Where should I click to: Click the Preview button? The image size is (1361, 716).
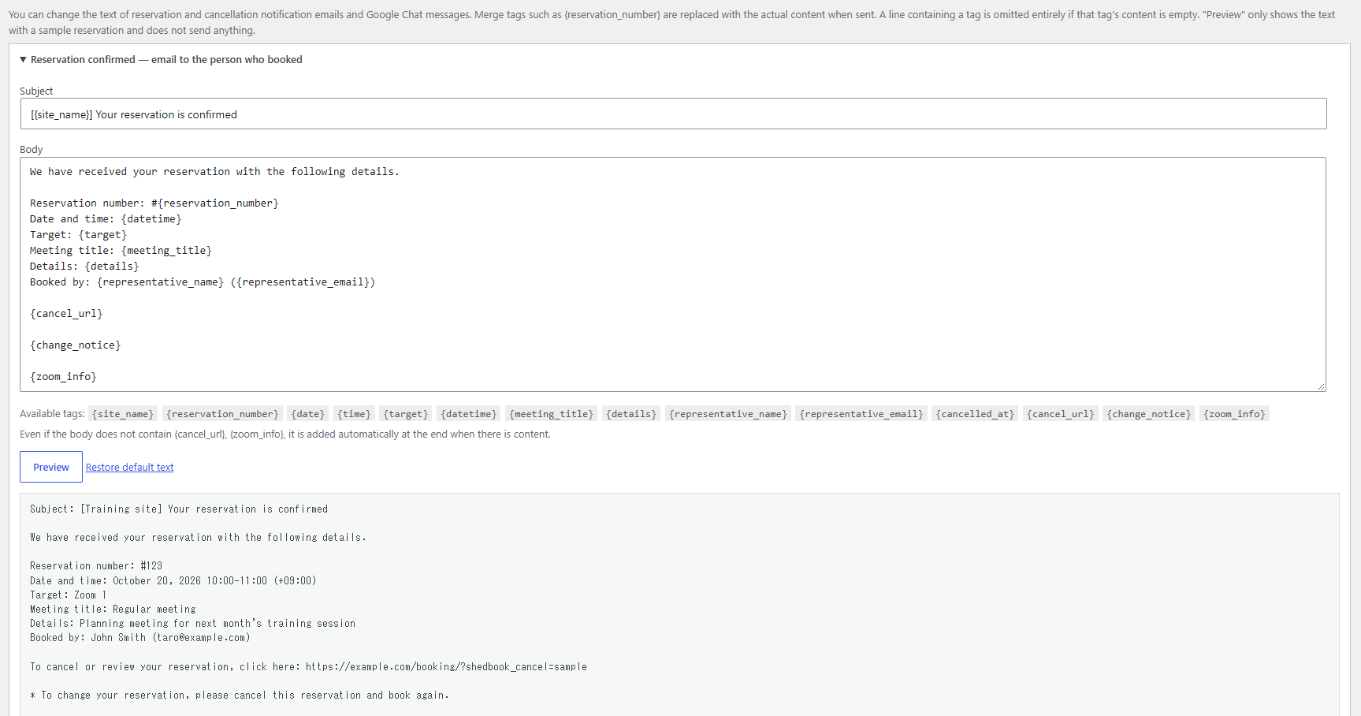point(51,467)
